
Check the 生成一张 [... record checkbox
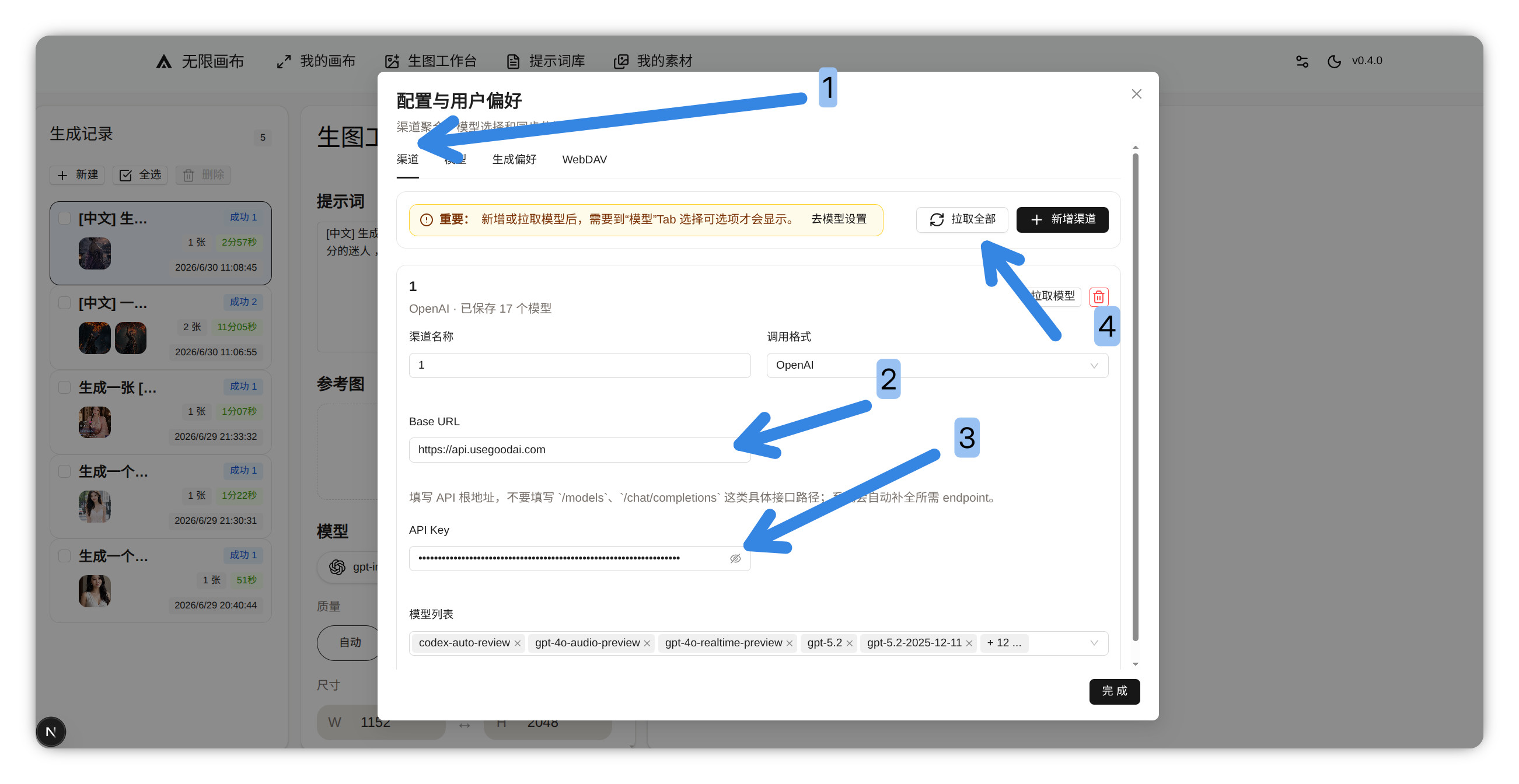65,387
